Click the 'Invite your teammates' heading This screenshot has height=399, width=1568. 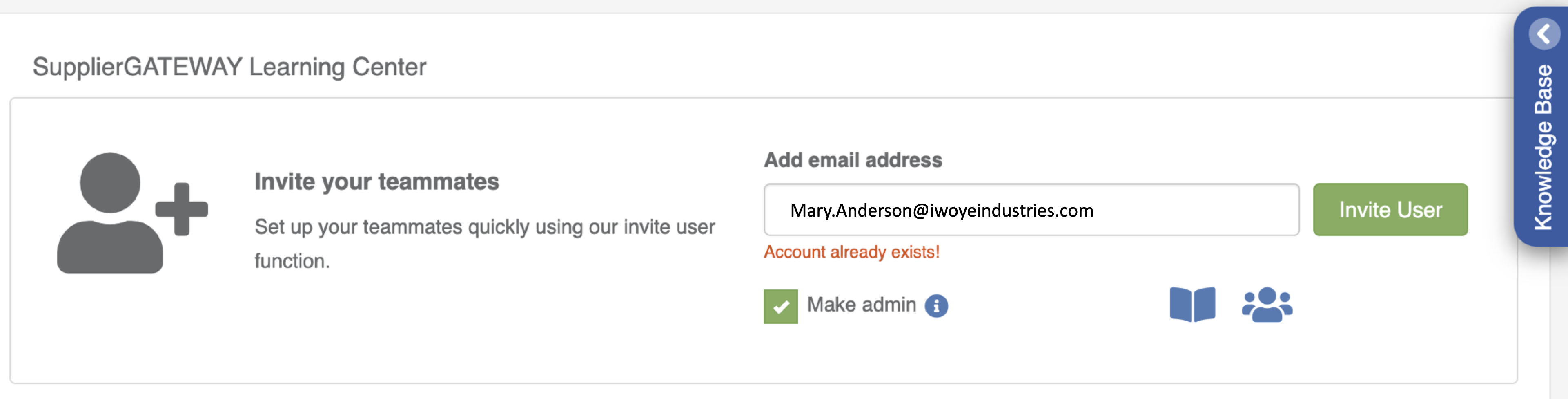click(376, 182)
